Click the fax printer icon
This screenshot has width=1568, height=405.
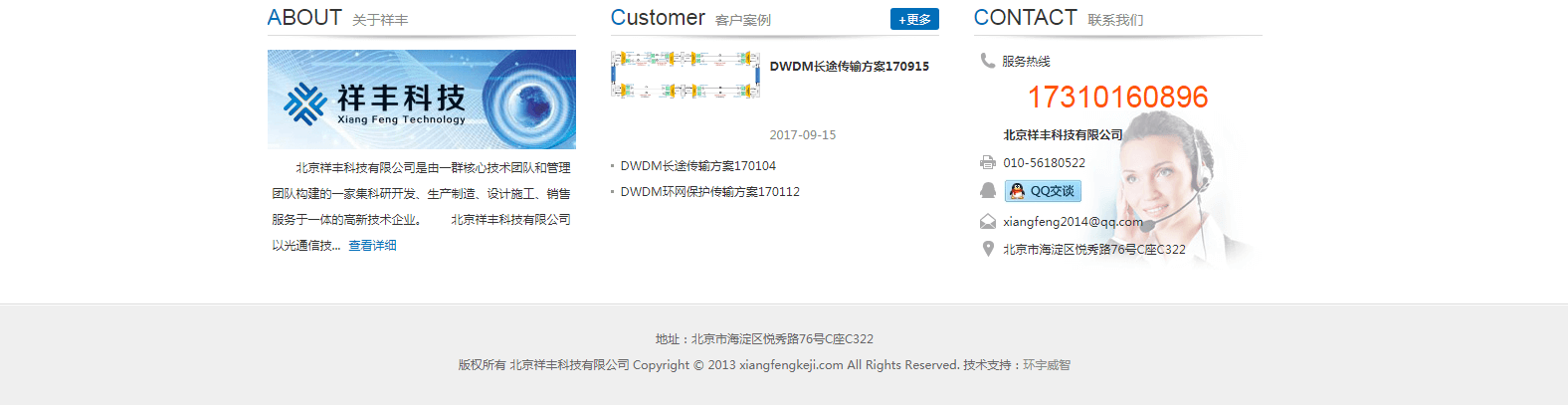click(x=987, y=162)
